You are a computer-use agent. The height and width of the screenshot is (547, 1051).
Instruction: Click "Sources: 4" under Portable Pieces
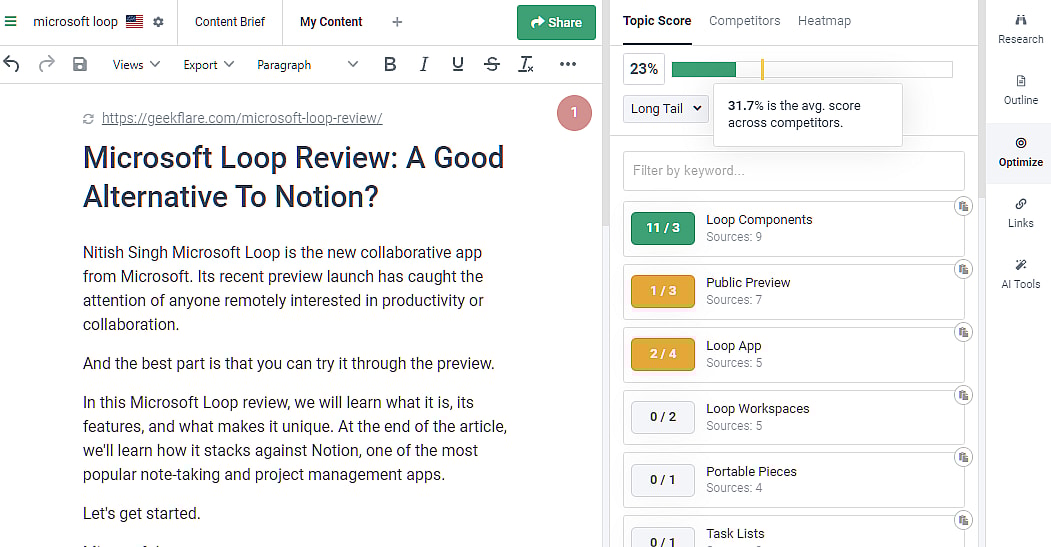[x=734, y=488]
